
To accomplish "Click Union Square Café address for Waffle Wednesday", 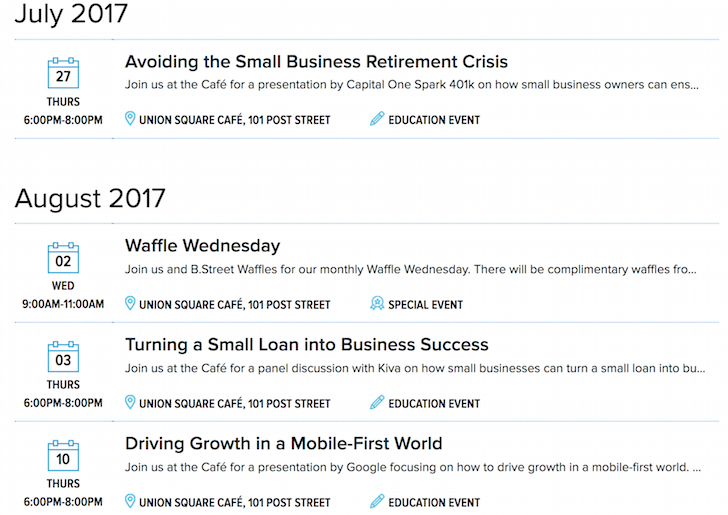I will pos(234,305).
